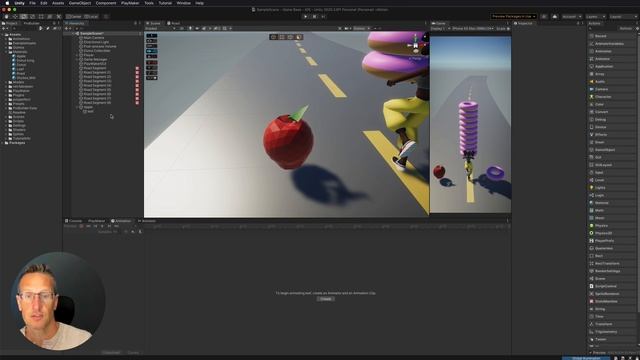Select Main Camera in Hierarchy

pyautogui.click(x=93, y=38)
